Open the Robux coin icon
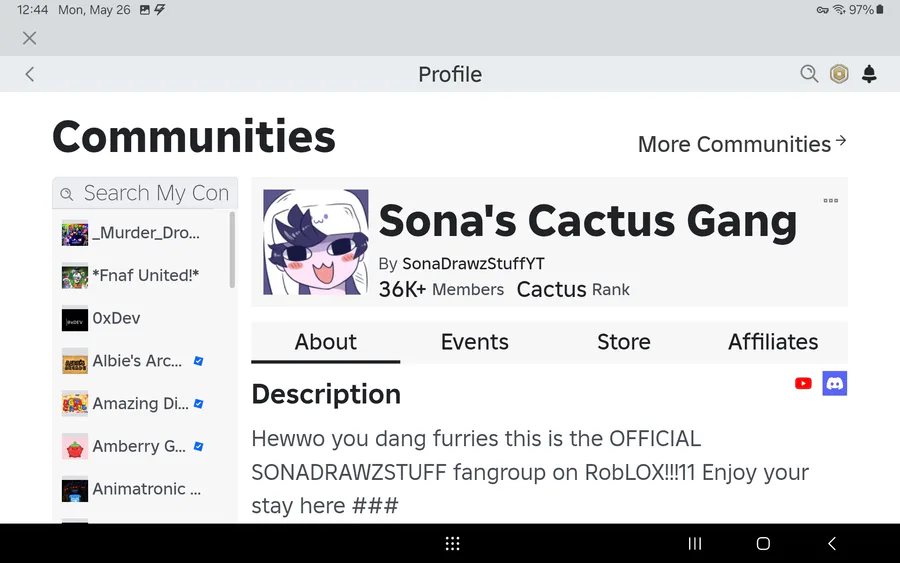This screenshot has height=563, width=900. (x=839, y=74)
